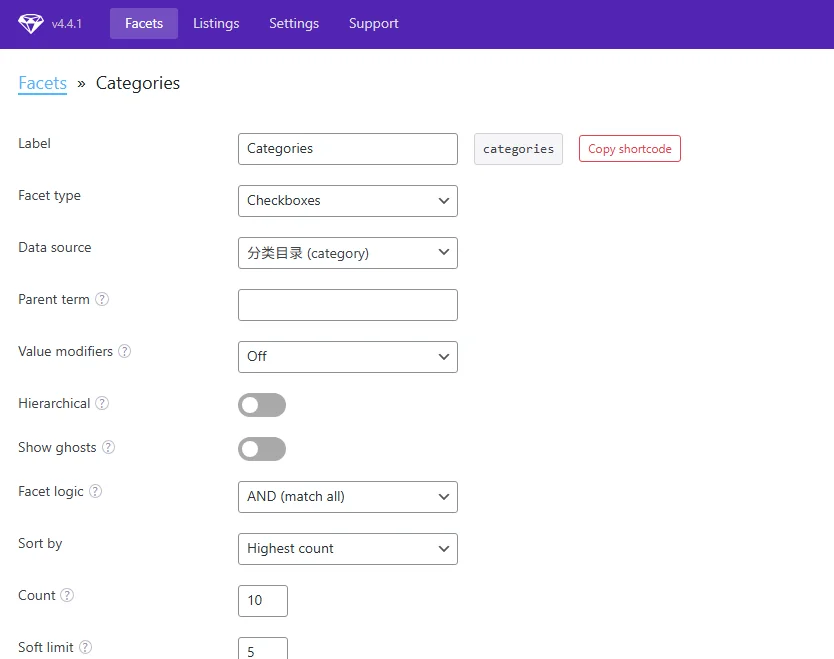Click the Count help question icon

click(67, 595)
